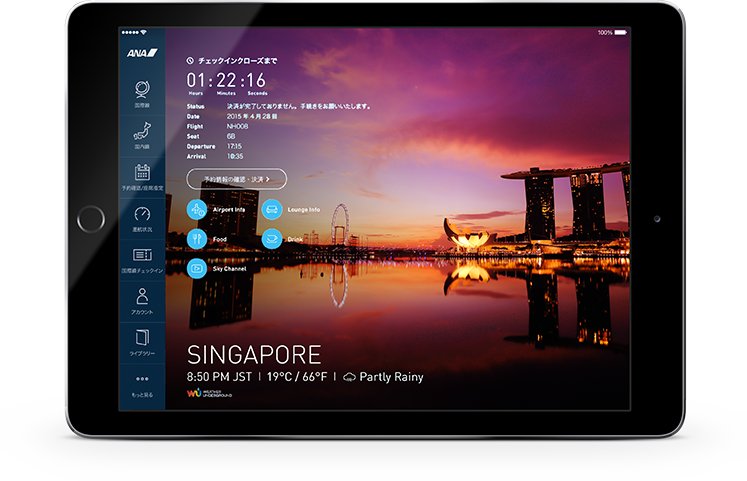
Task: Open the international flights globe icon
Action: tap(142, 88)
